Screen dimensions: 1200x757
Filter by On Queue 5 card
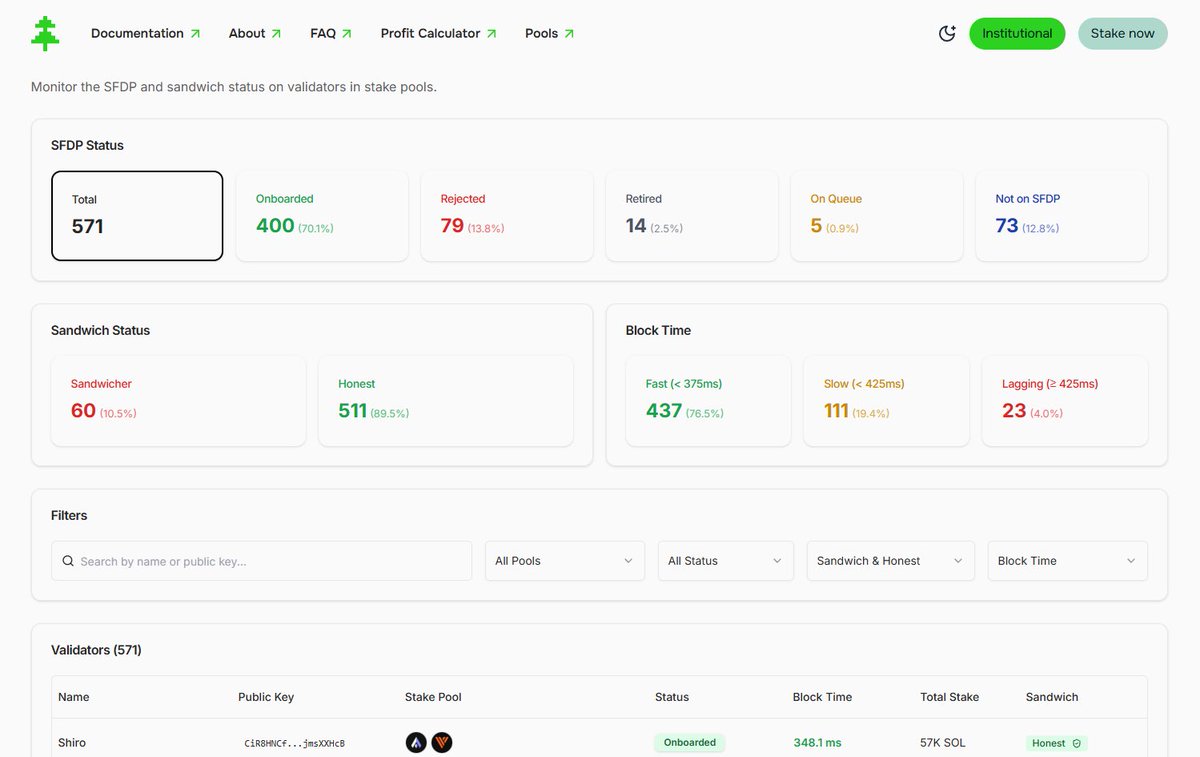point(877,216)
